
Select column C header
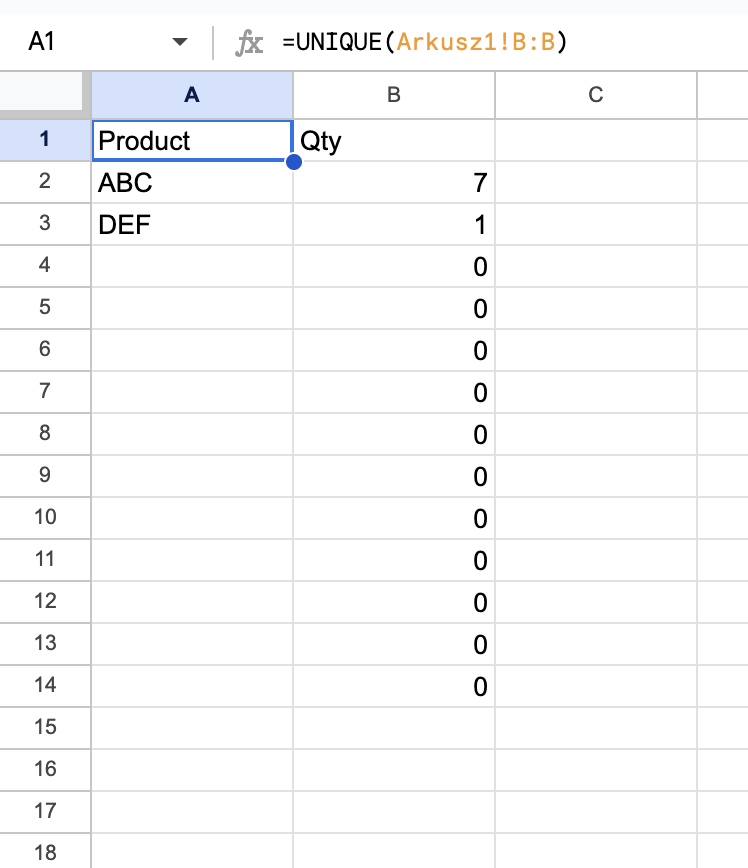click(x=596, y=95)
